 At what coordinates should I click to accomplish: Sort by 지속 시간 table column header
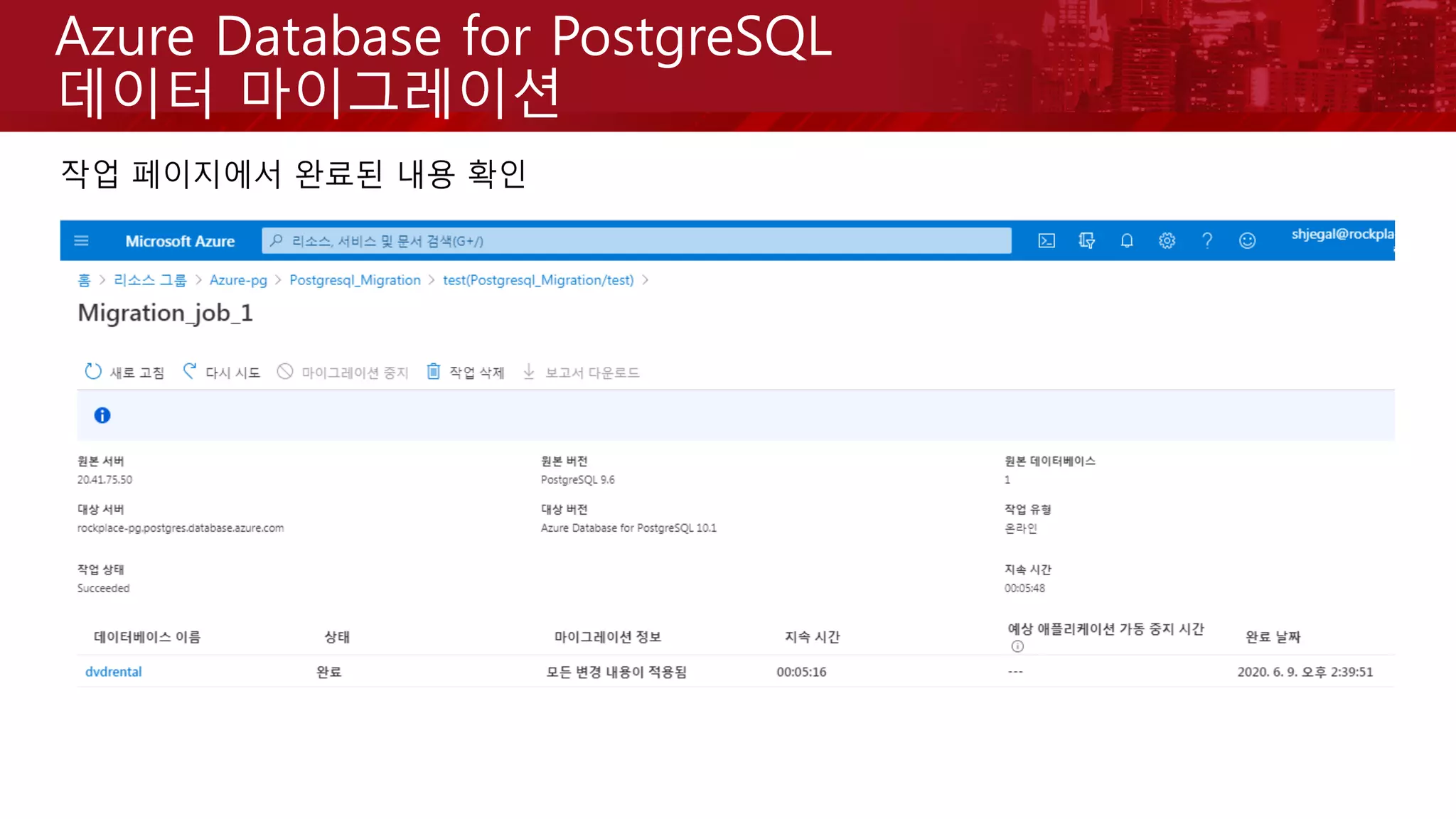(x=813, y=637)
